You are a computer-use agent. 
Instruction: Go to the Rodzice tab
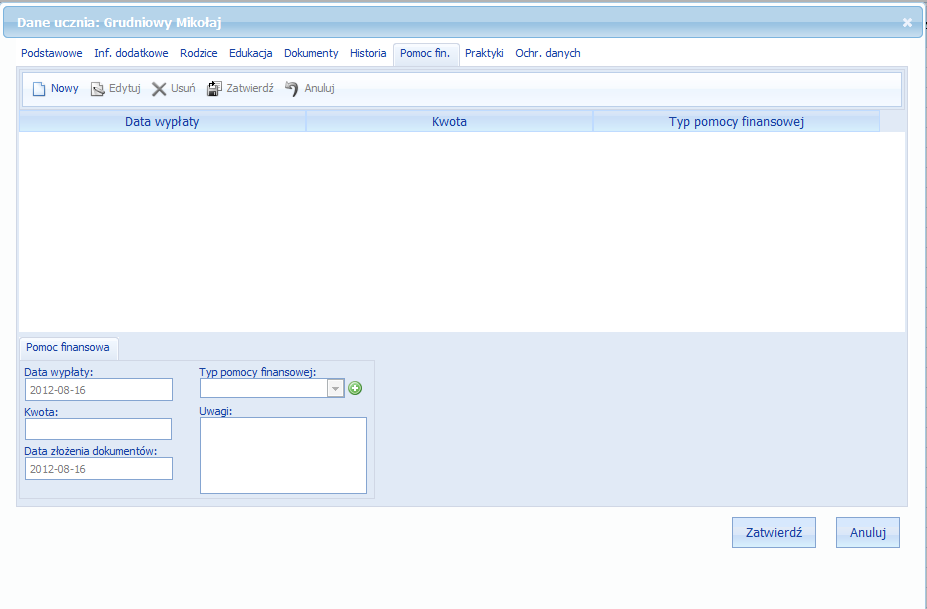[x=199, y=53]
